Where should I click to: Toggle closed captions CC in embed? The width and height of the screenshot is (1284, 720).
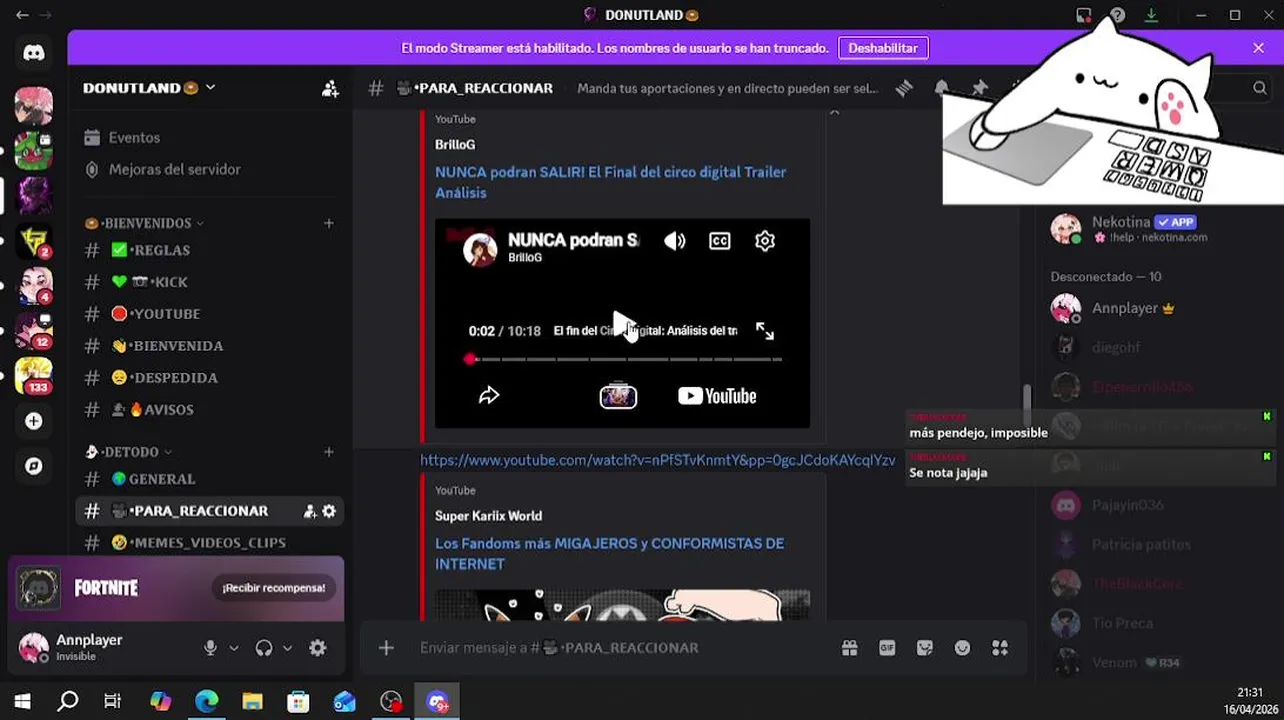(720, 241)
